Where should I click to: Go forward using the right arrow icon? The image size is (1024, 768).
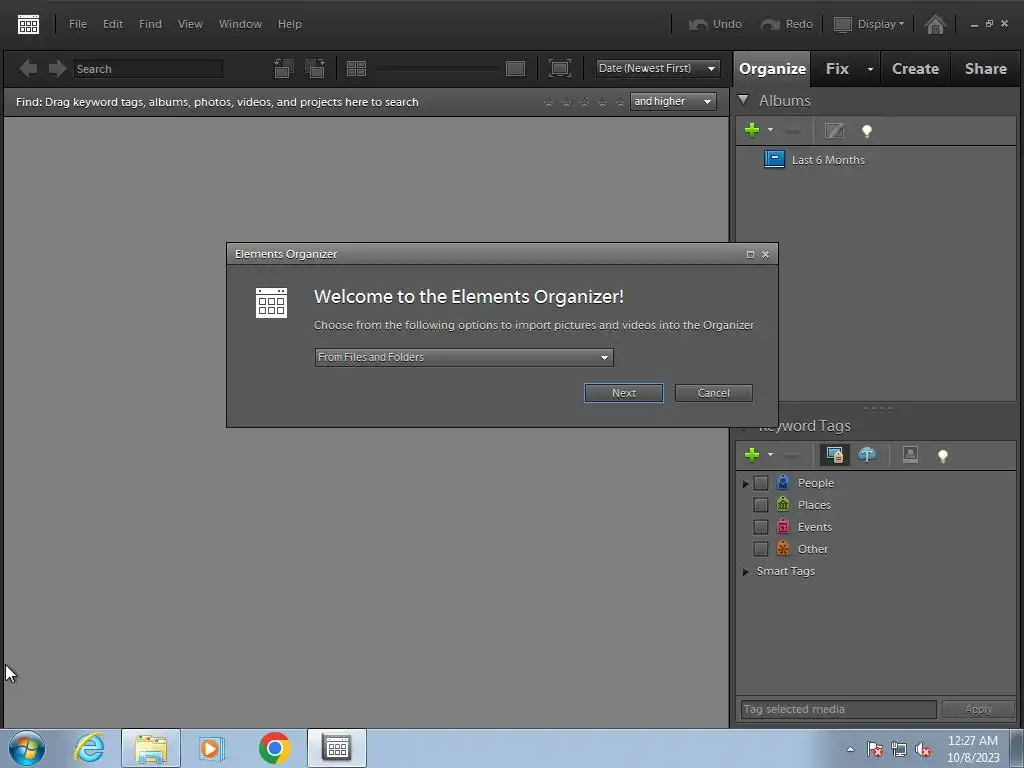(57, 68)
